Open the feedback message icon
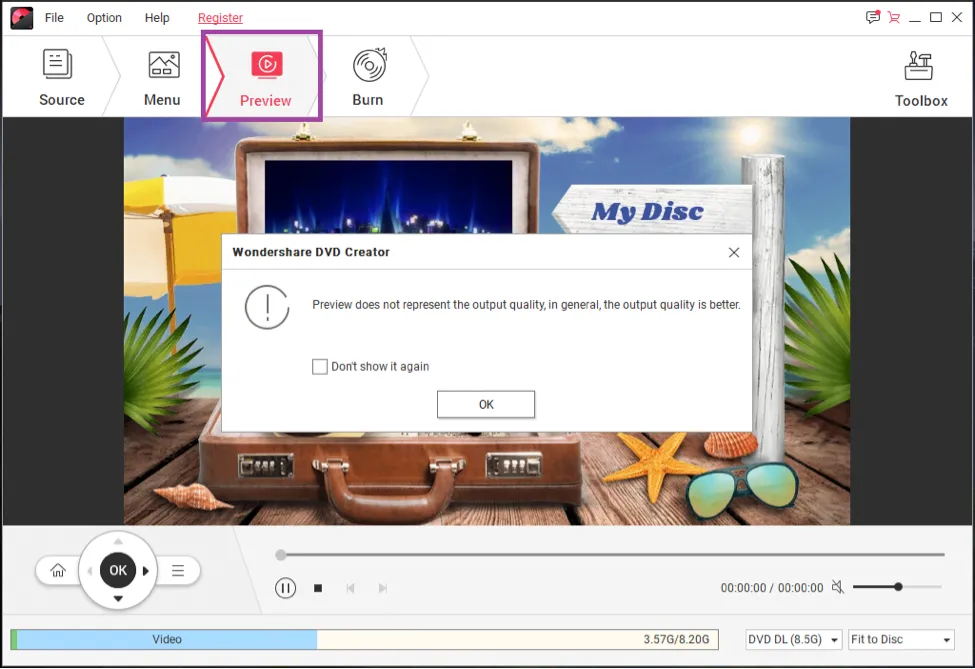 (873, 17)
